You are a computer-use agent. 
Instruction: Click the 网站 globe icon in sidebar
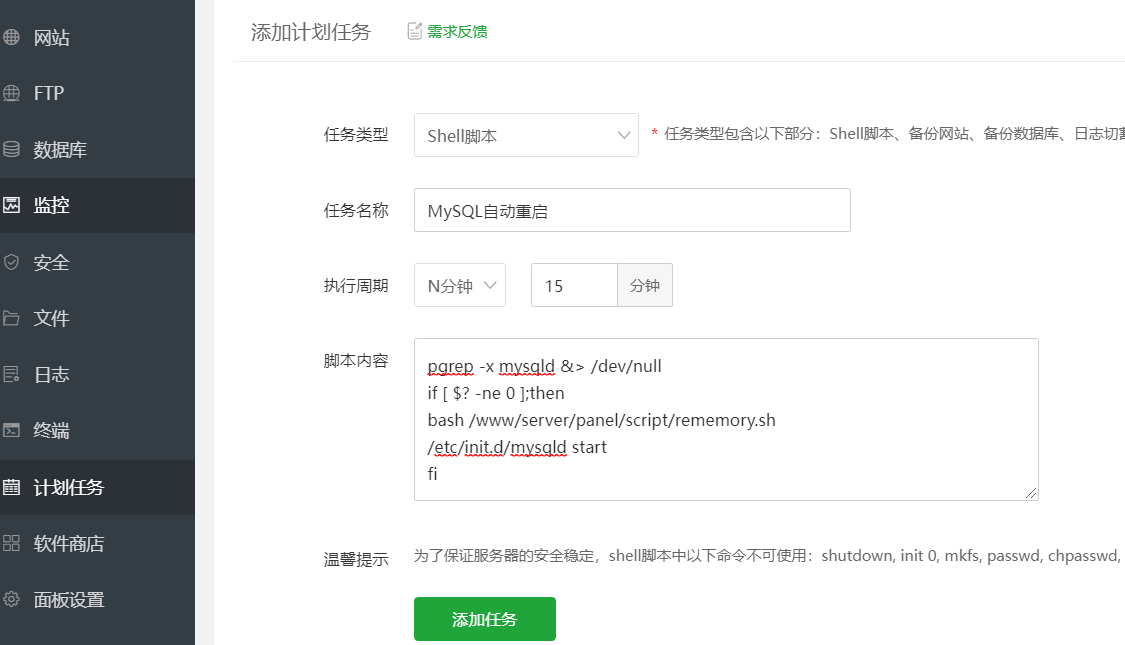coord(11,37)
